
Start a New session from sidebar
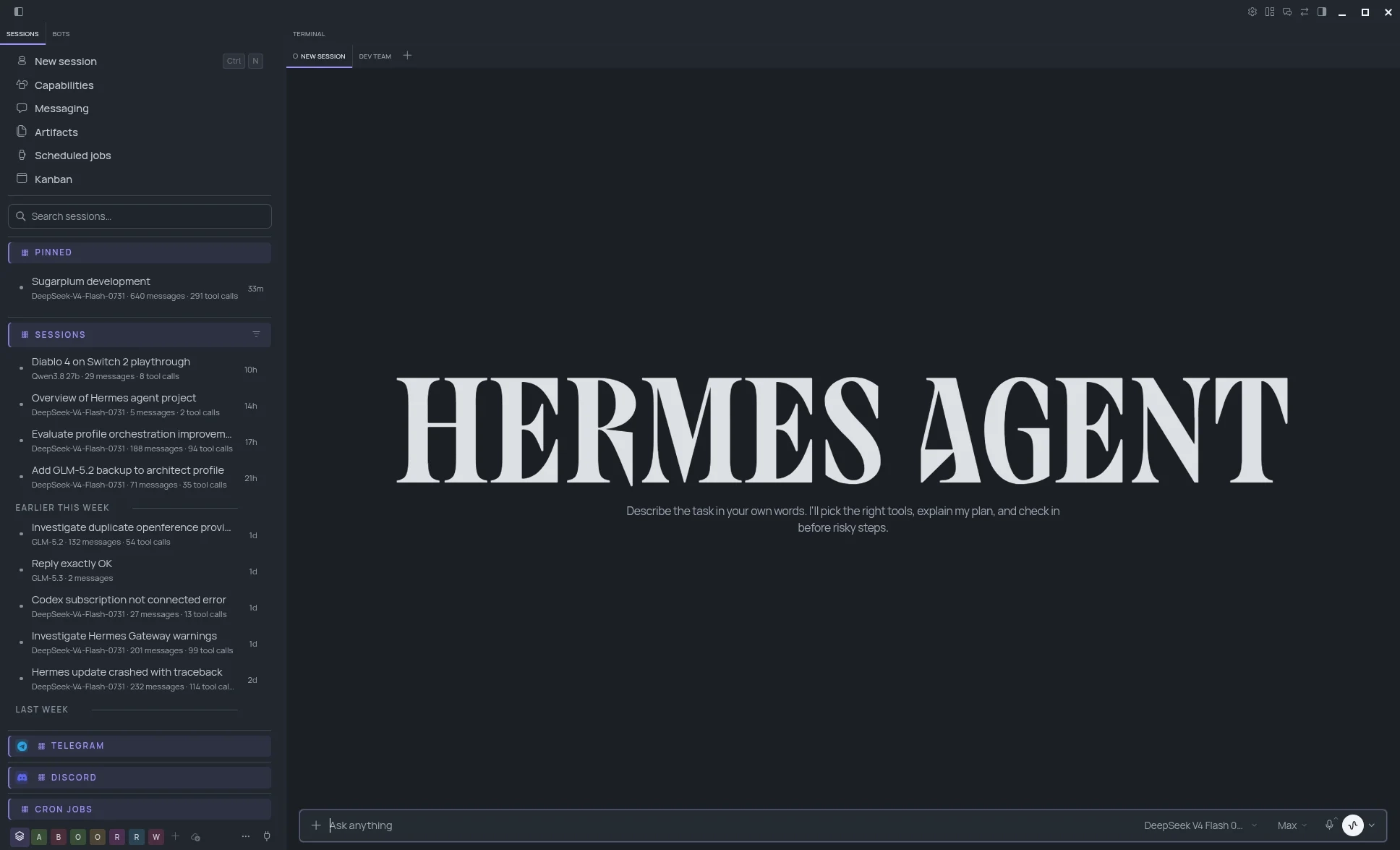coord(140,61)
